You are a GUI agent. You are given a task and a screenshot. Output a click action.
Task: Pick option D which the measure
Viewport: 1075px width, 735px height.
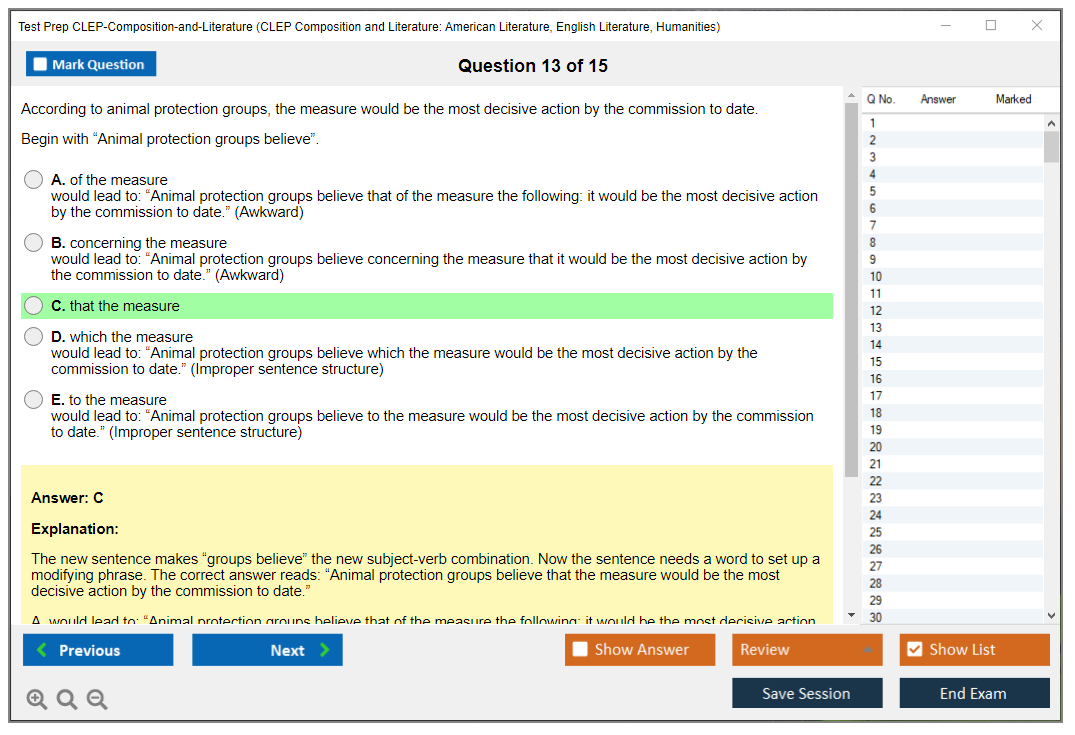[x=34, y=337]
